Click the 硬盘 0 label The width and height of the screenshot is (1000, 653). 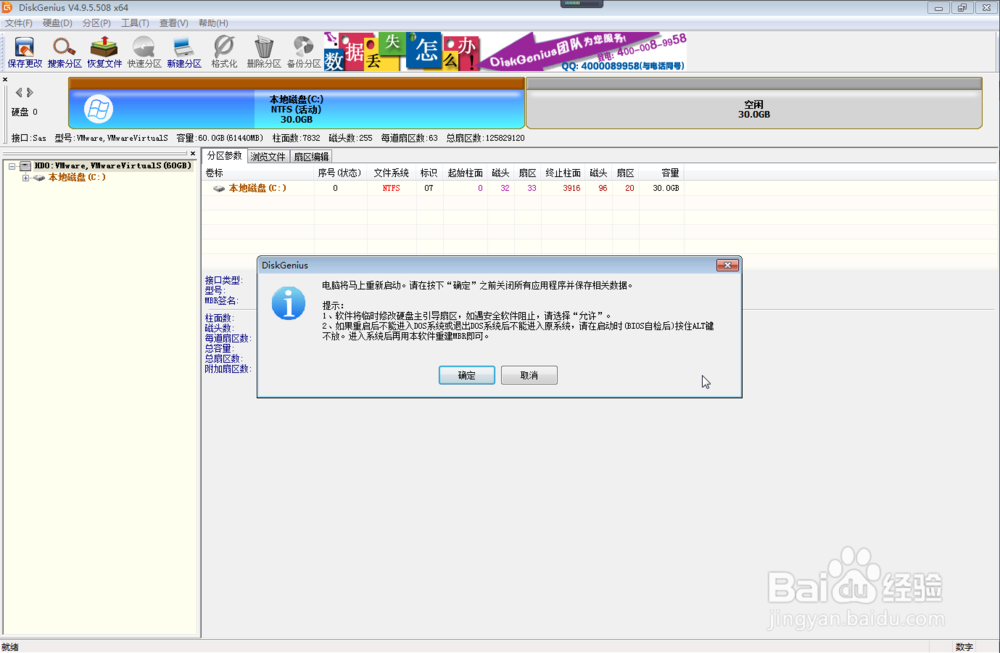click(24, 112)
